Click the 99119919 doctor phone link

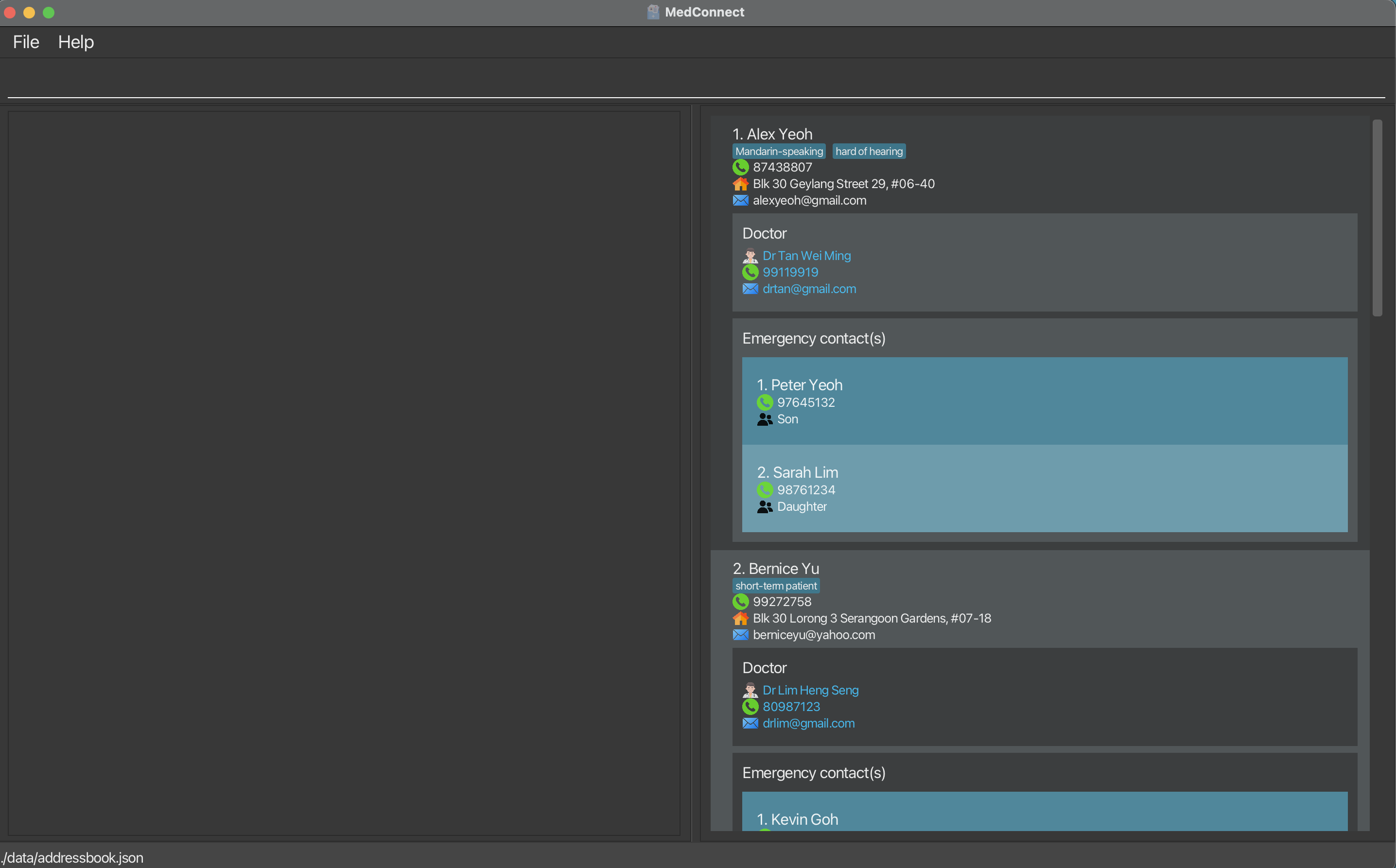pyautogui.click(x=790, y=272)
